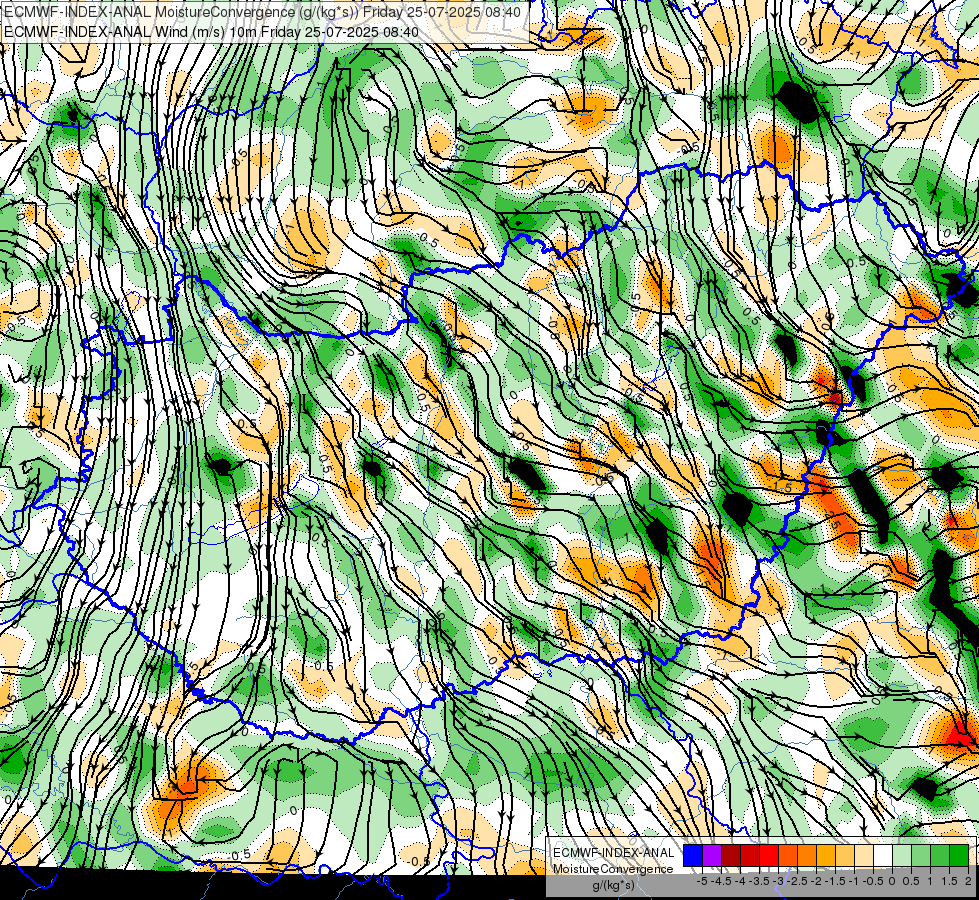Screen dimensions: 979x900
Task: Pick the orange-red swatch between -3 and -2.5
Action: click(x=788, y=856)
